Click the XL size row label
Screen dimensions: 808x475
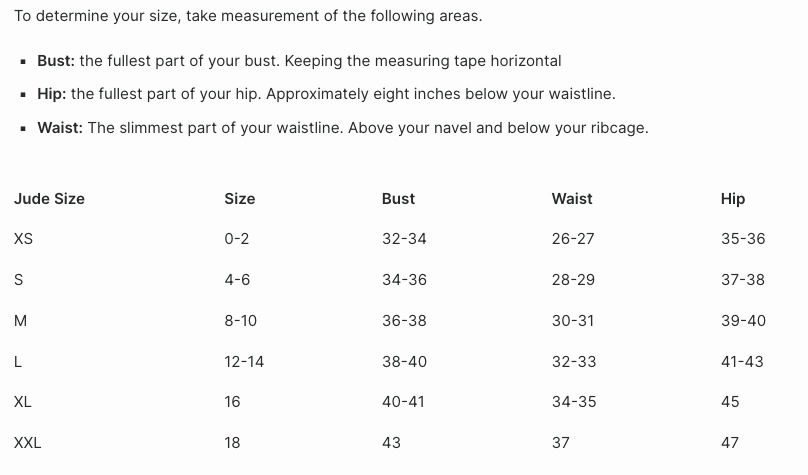pos(23,402)
